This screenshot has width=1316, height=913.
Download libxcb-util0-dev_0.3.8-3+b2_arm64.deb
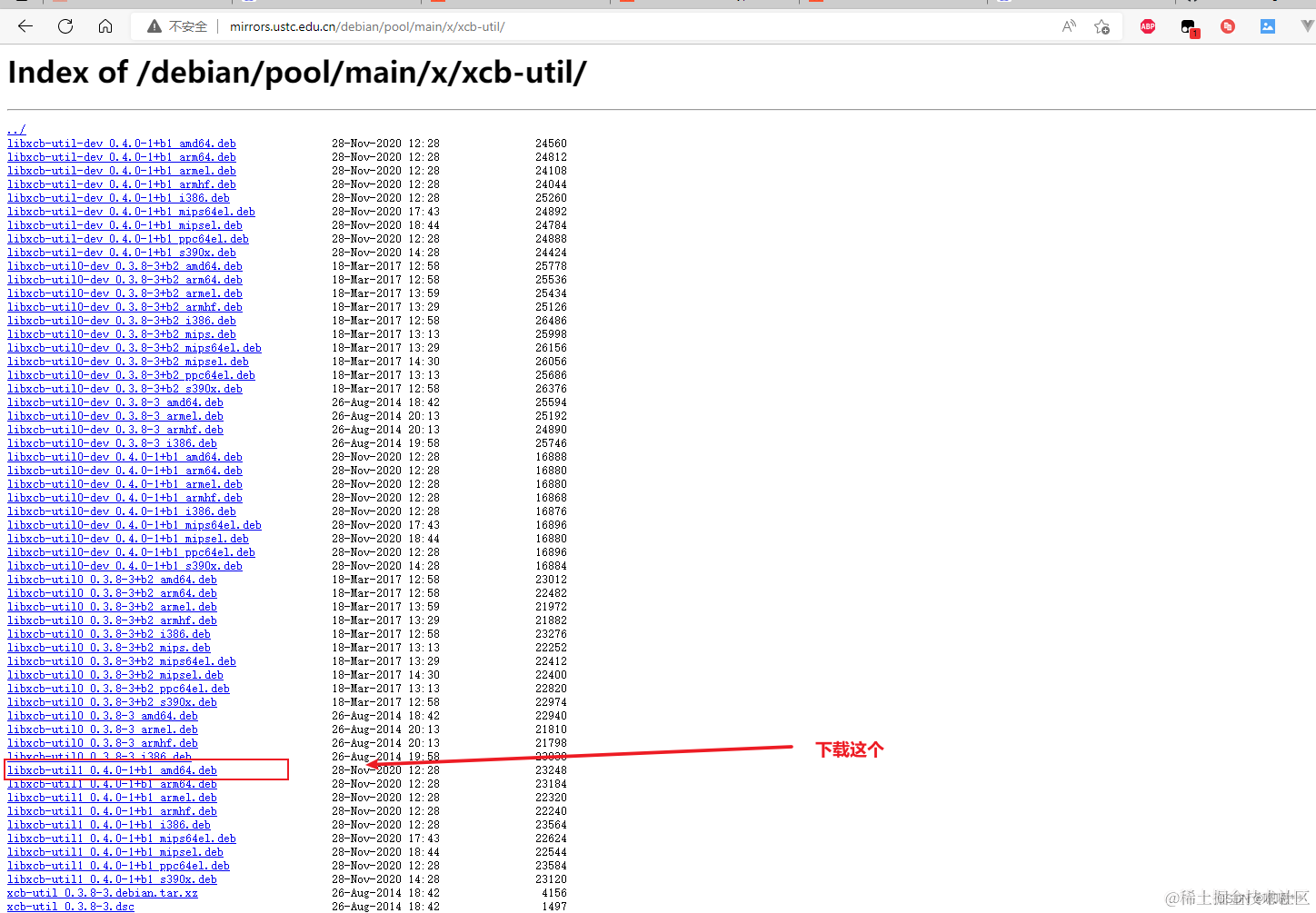click(x=125, y=280)
